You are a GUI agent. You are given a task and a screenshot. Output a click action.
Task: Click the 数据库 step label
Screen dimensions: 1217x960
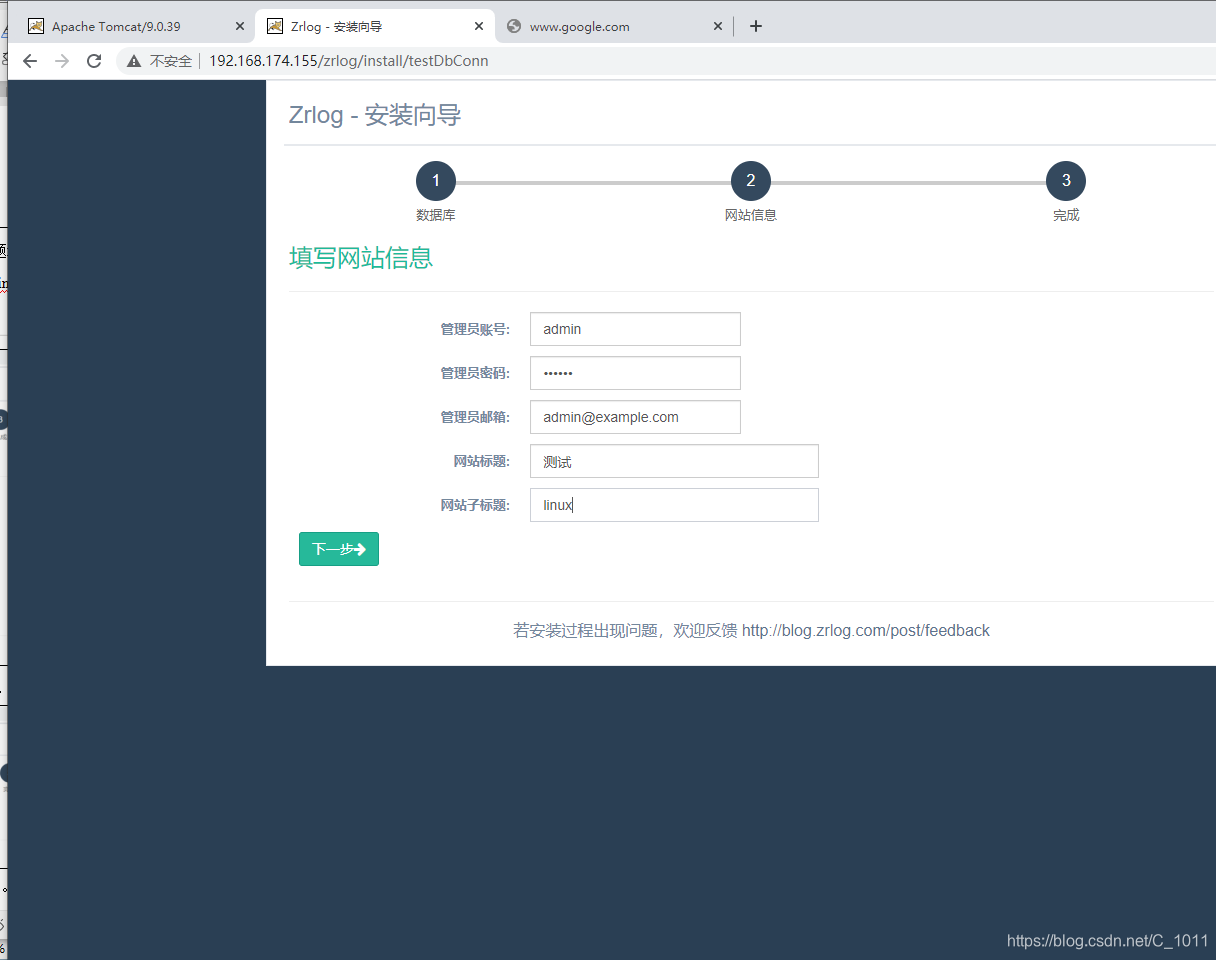click(x=436, y=215)
